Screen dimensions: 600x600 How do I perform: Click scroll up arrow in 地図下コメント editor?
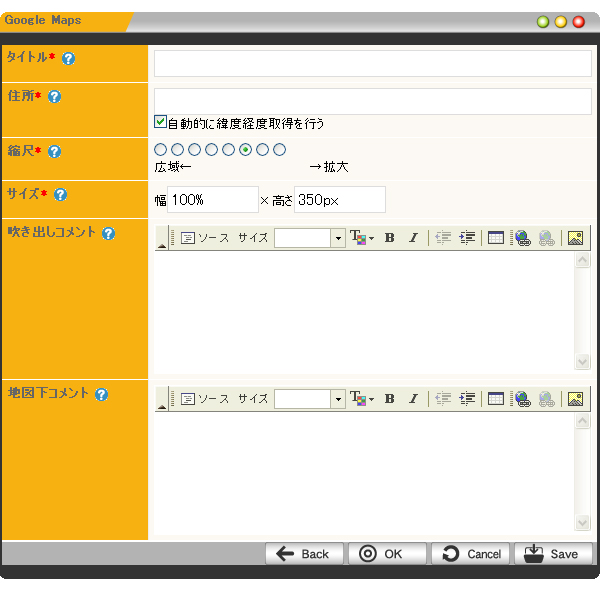pyautogui.click(x=582, y=421)
